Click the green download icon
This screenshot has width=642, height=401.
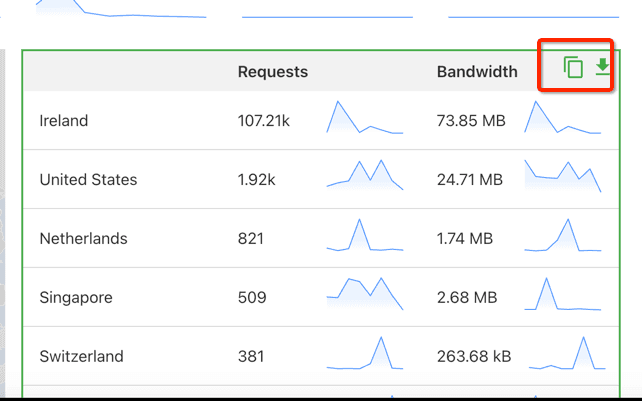point(602,67)
